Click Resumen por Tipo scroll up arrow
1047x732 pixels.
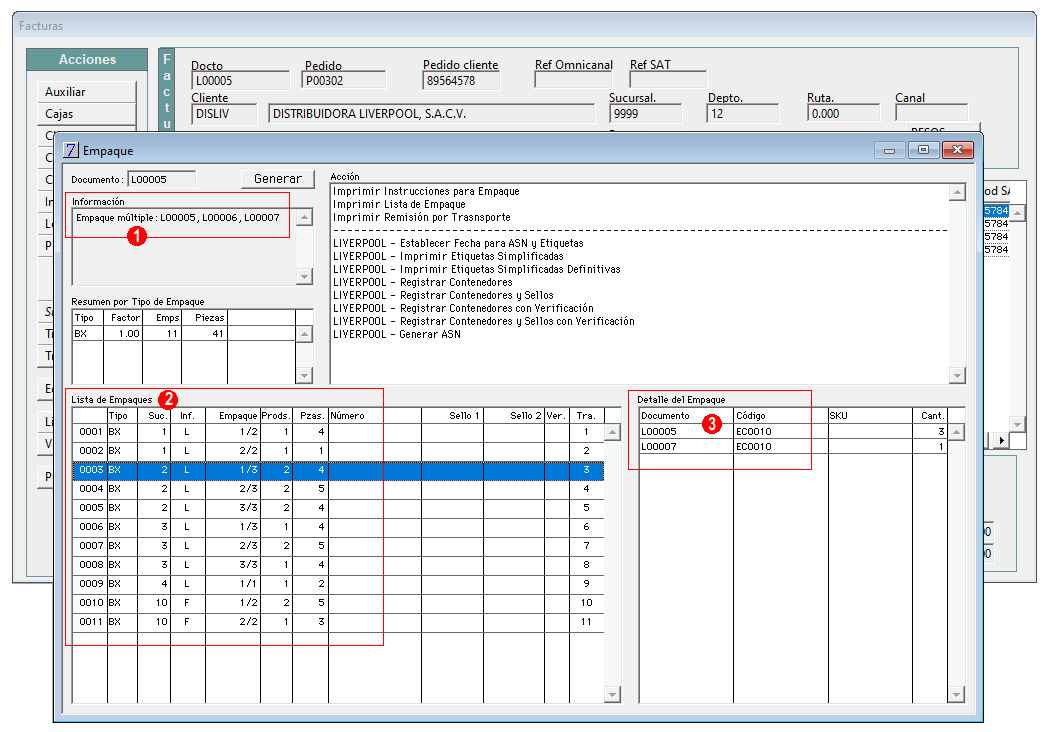coord(304,334)
